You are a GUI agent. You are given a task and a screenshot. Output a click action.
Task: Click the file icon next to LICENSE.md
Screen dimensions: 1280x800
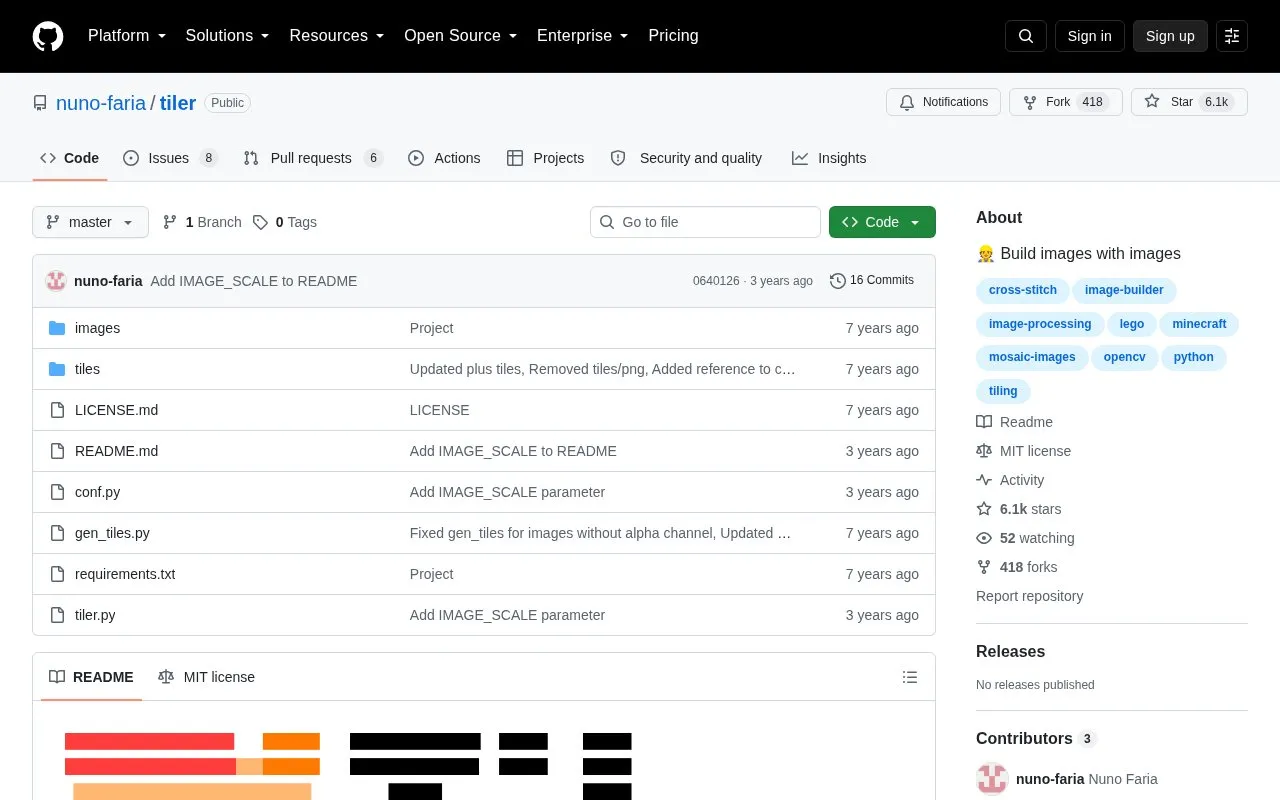[x=57, y=410]
